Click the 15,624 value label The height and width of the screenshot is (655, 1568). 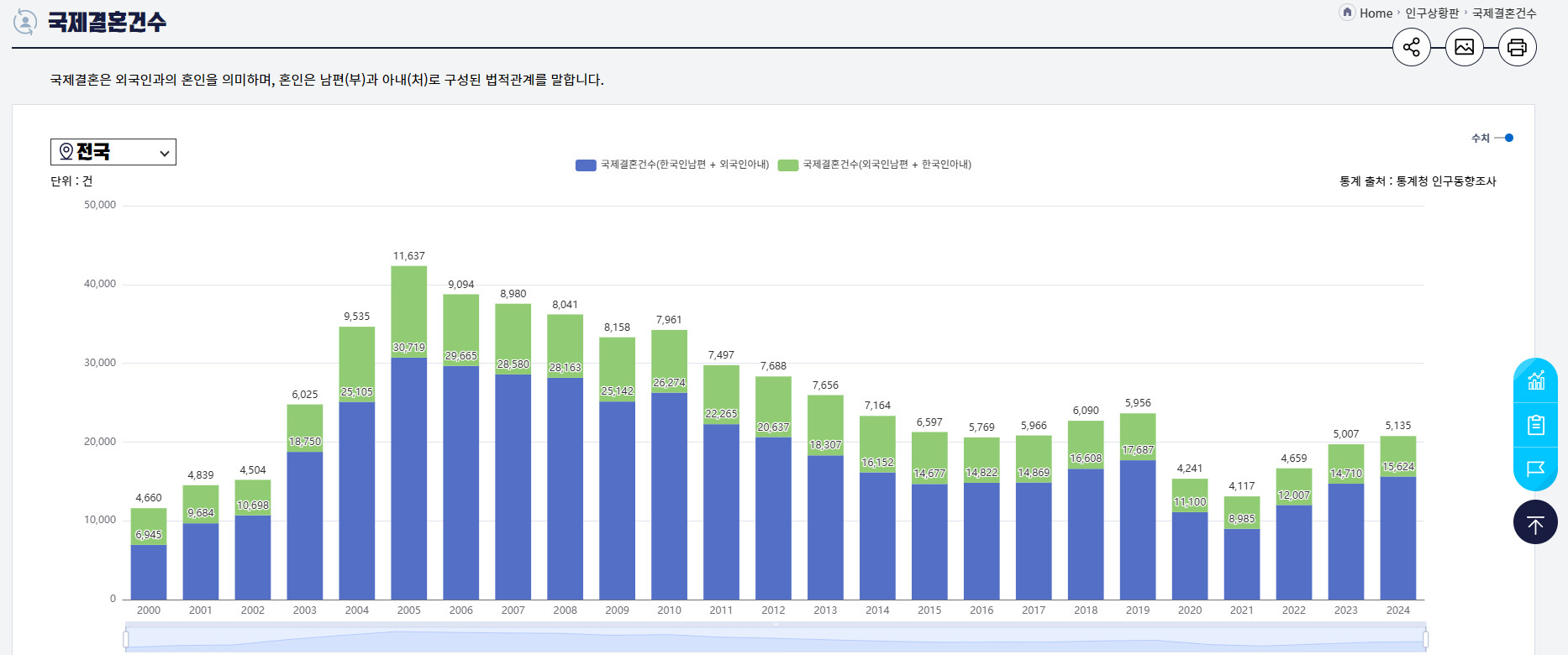pos(1398,467)
